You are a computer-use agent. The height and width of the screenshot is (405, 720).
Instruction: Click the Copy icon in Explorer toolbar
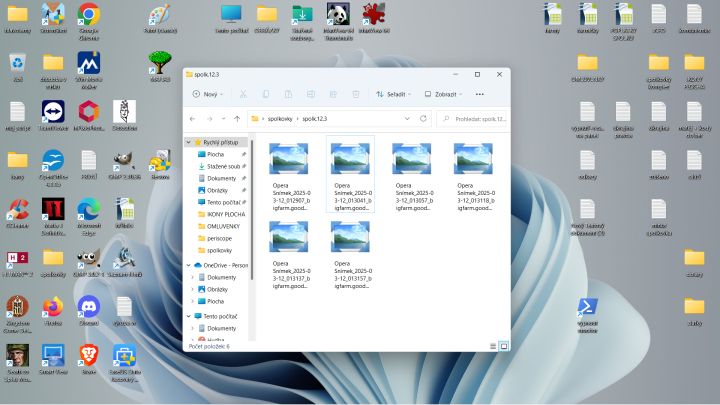(265, 94)
